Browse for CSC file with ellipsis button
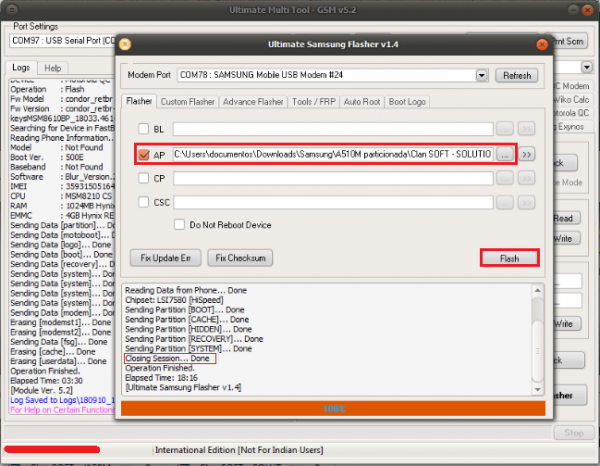600x466 pixels. [x=505, y=202]
